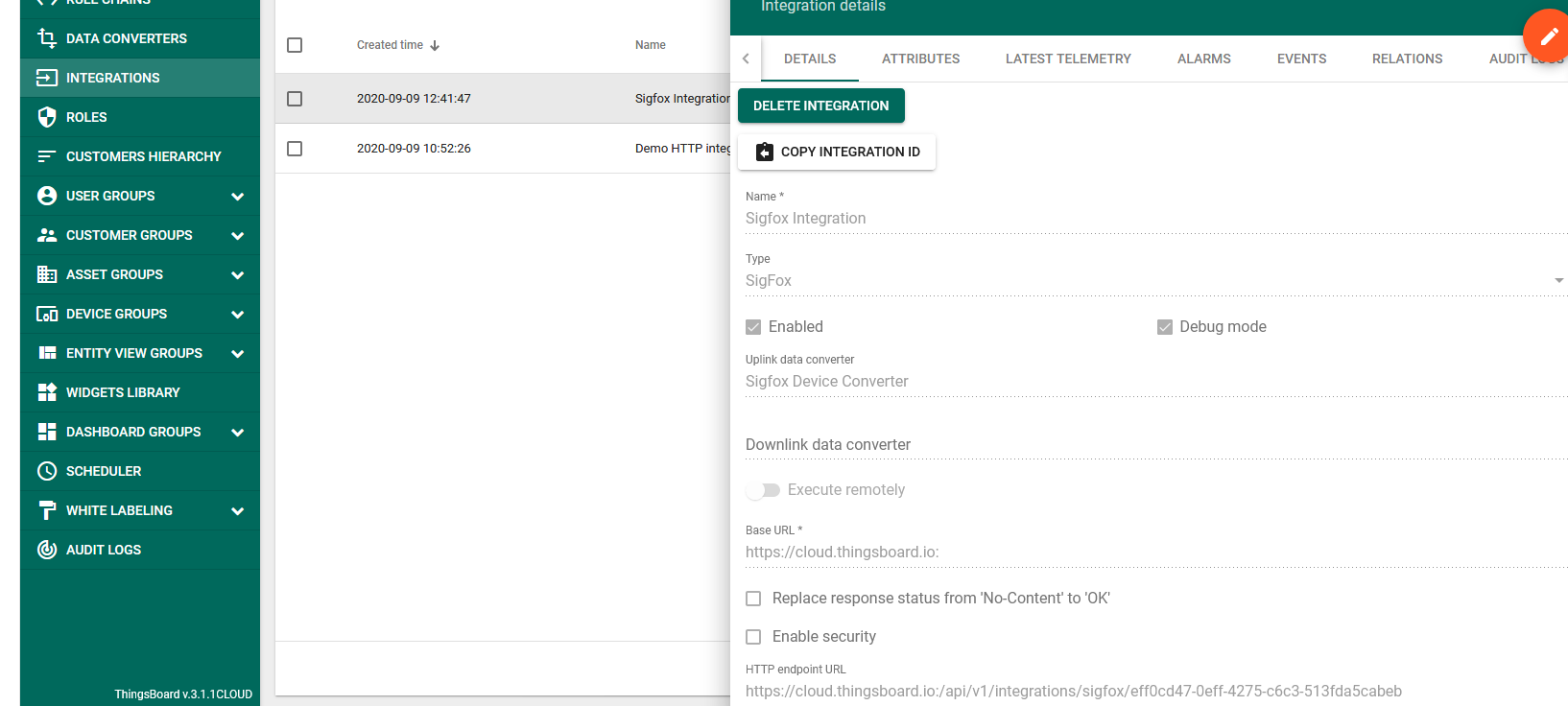
Task: Open the Type SigFox dropdown arrow
Action: [x=1558, y=281]
